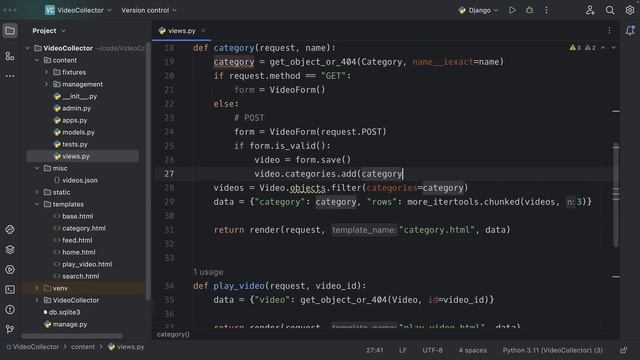This screenshot has width=640, height=360.
Task: Open more run actions menu
Action: [x=547, y=10]
